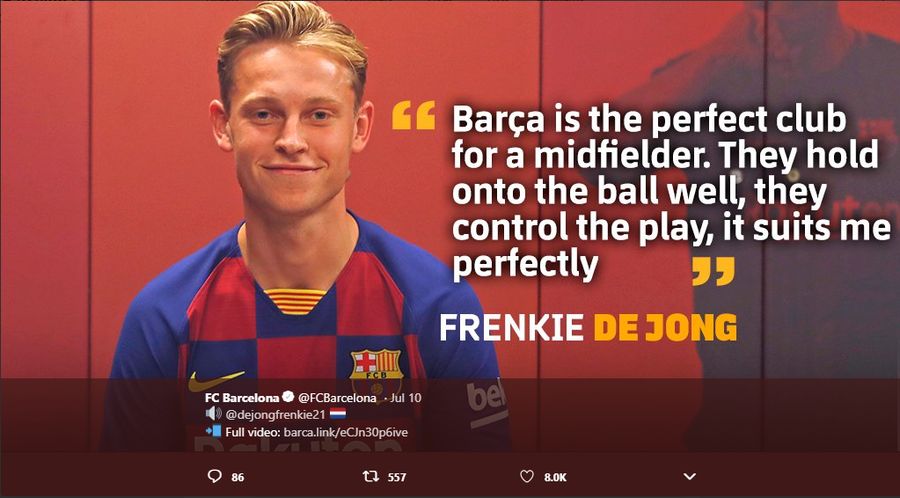
Task: Click the blue arrow emoji before Full video
Action: click(x=212, y=431)
